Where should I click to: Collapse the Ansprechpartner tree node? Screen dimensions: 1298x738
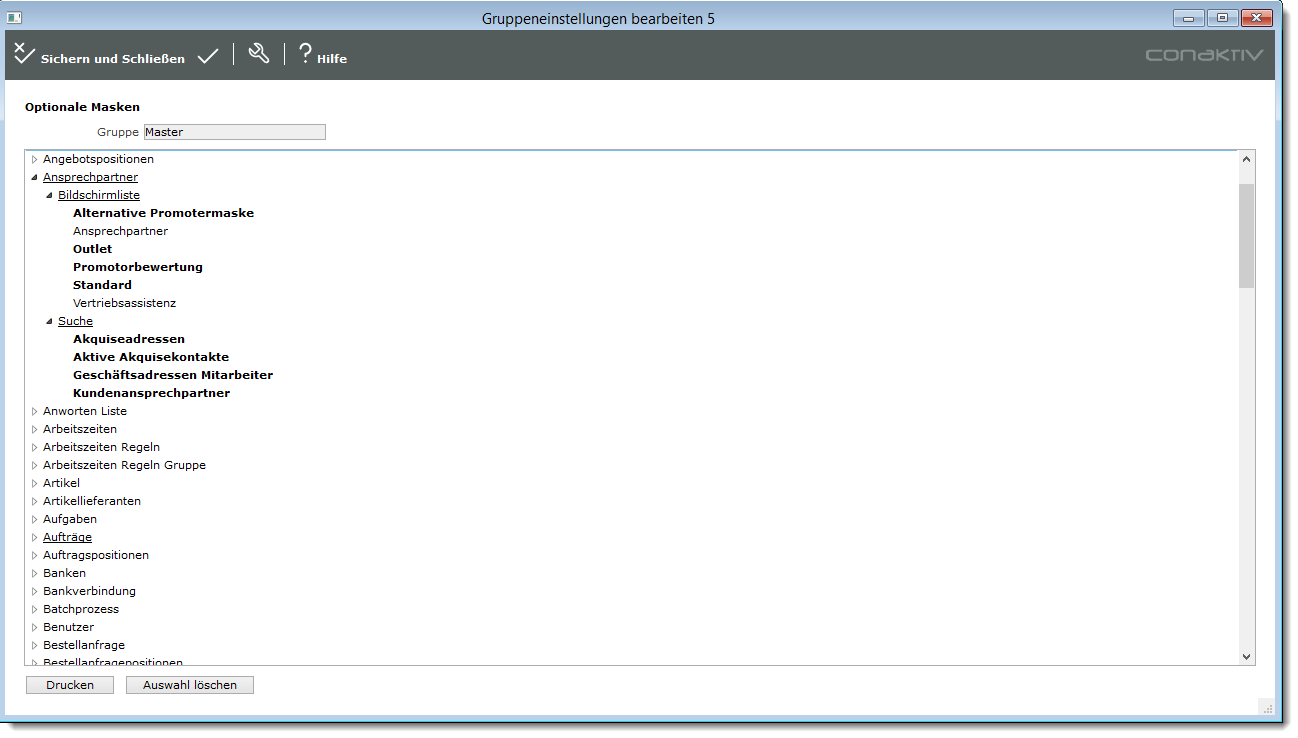pyautogui.click(x=34, y=177)
